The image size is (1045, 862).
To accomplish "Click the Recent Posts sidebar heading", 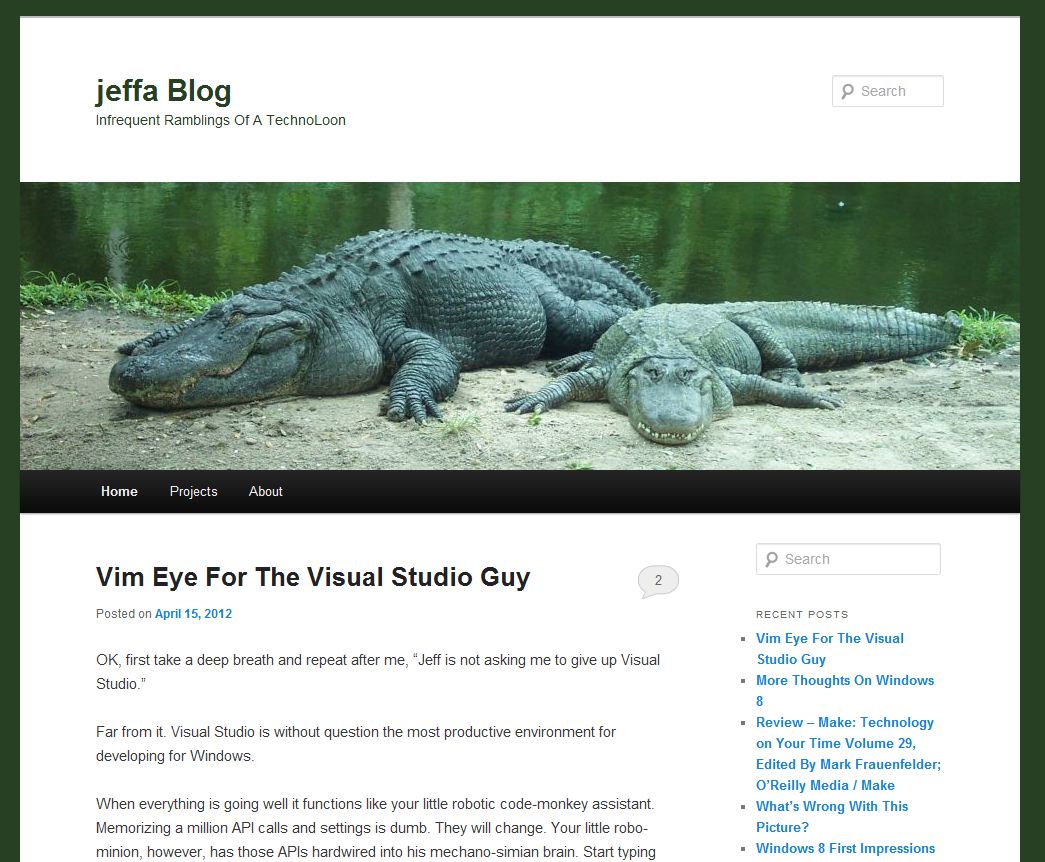I will pos(802,615).
